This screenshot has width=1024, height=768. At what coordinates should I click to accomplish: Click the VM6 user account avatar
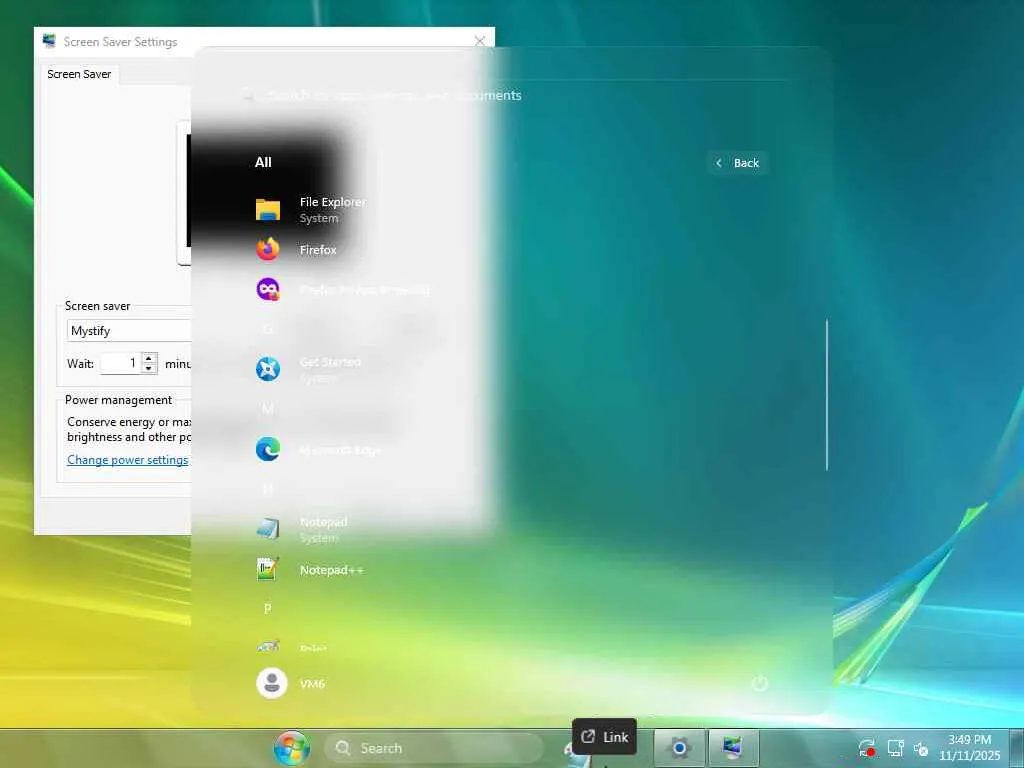click(272, 683)
